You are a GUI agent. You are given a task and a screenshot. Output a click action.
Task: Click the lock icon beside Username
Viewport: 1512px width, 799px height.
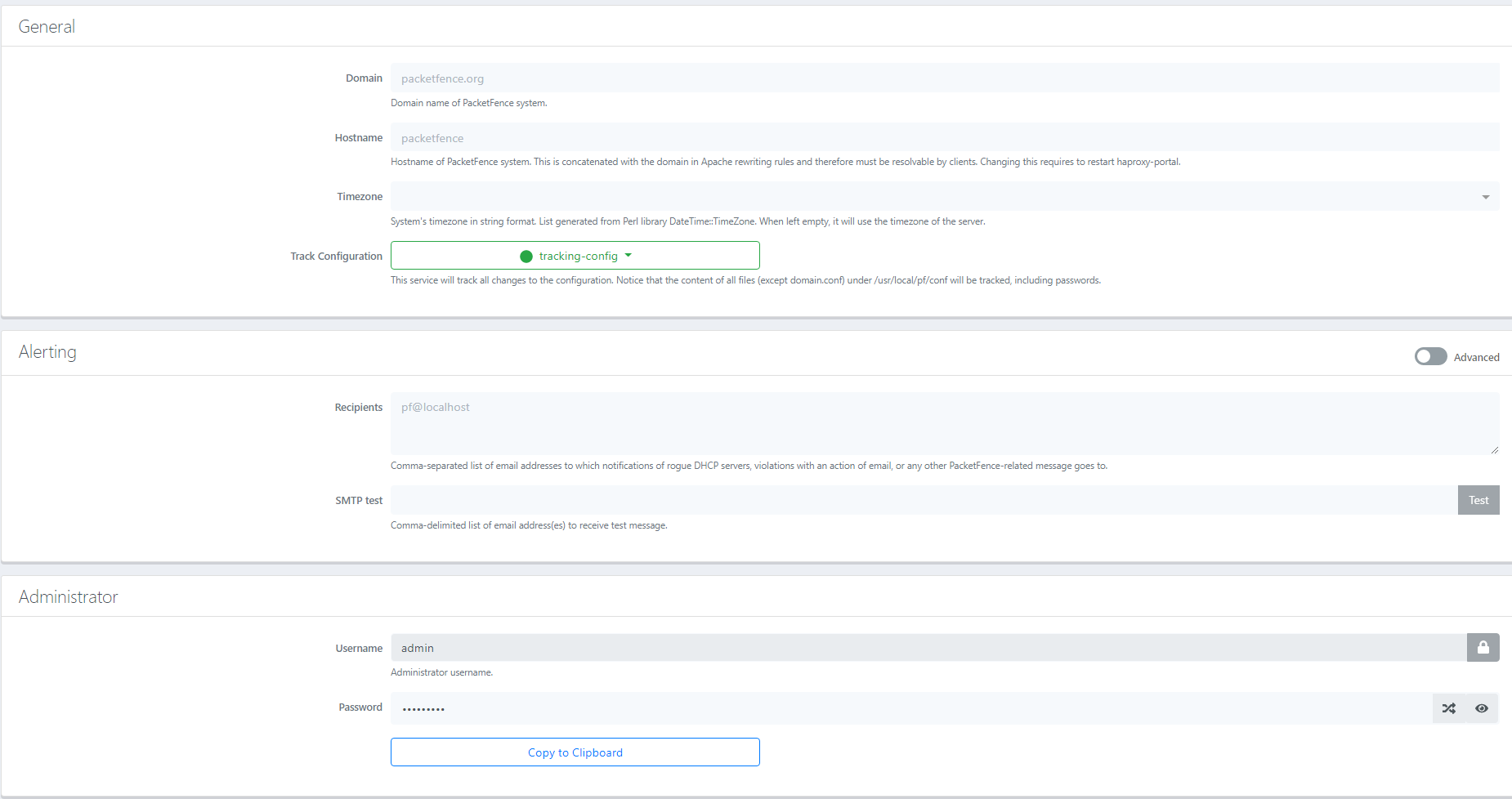click(x=1483, y=648)
